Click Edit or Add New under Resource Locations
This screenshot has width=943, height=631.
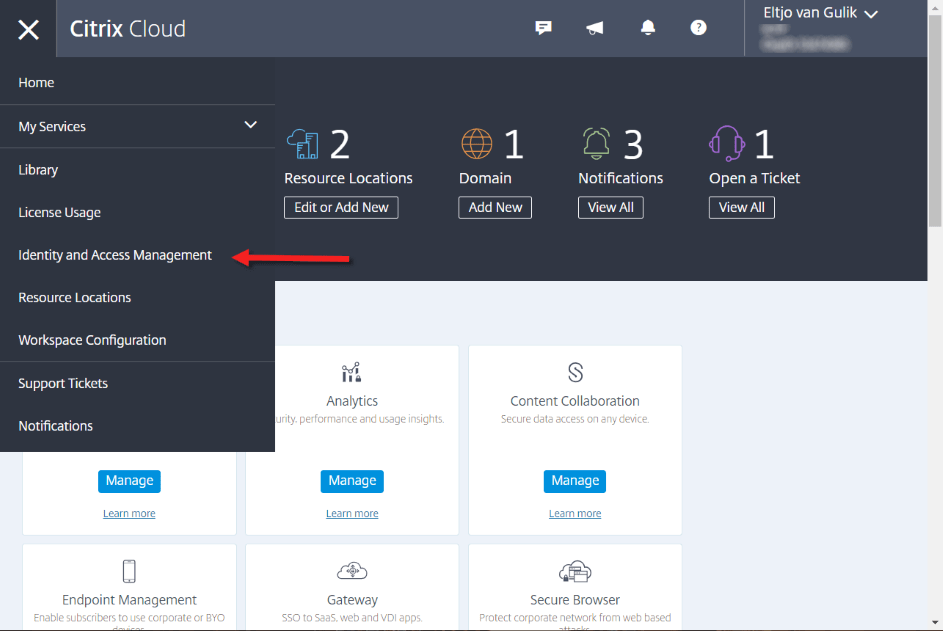(x=341, y=207)
